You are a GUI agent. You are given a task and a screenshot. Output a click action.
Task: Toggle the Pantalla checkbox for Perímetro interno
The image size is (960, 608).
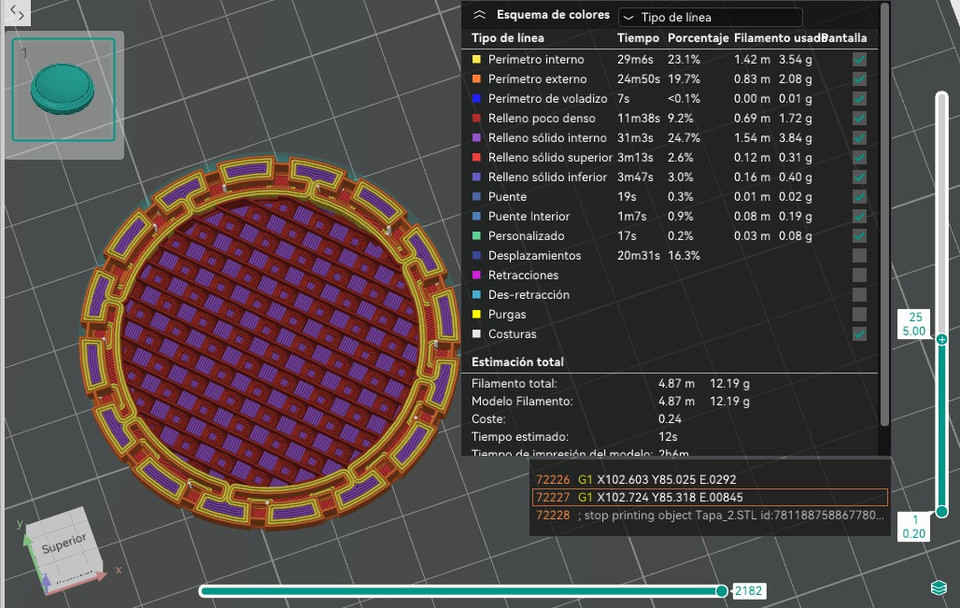pyautogui.click(x=858, y=59)
